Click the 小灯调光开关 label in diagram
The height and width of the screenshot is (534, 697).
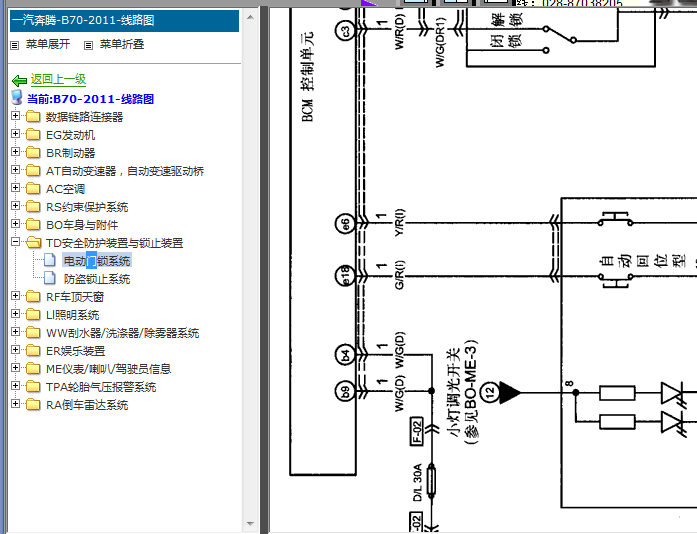click(x=453, y=392)
